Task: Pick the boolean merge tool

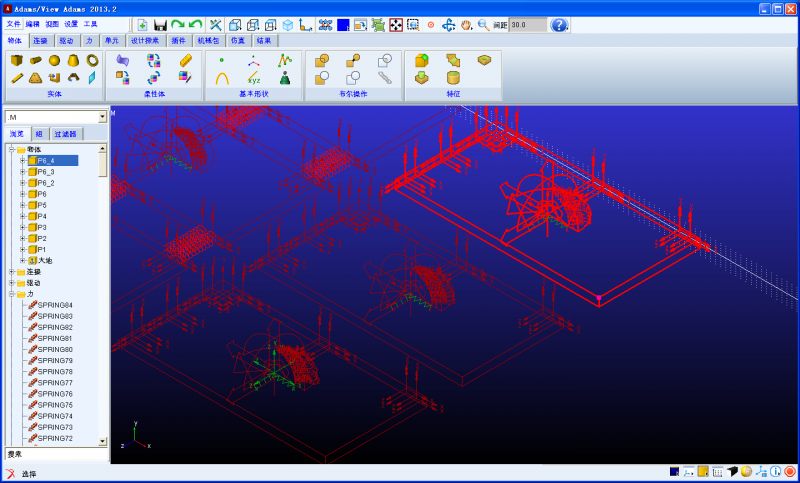Action: tap(353, 61)
